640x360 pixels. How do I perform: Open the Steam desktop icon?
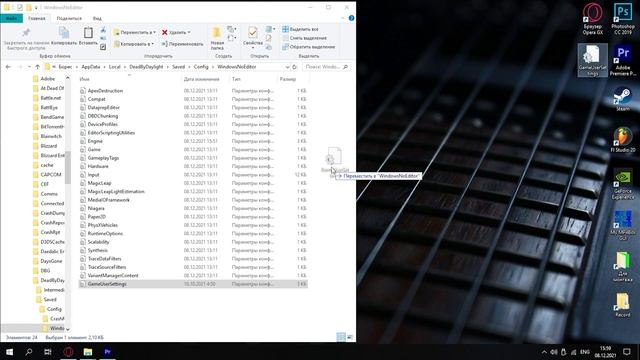tap(622, 99)
